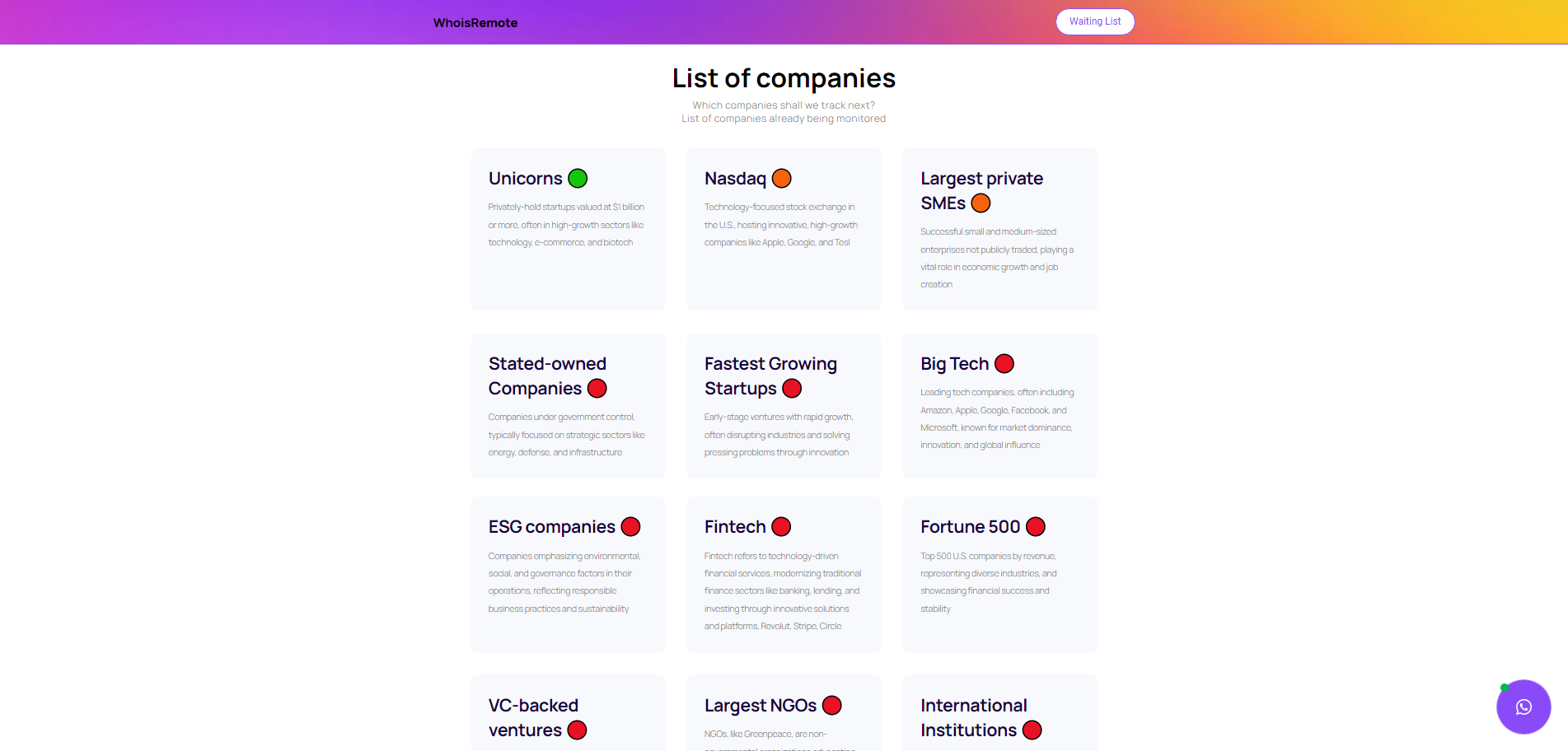The width and height of the screenshot is (1568, 751).
Task: Click the Fortune 500 card heading
Action: 970,527
